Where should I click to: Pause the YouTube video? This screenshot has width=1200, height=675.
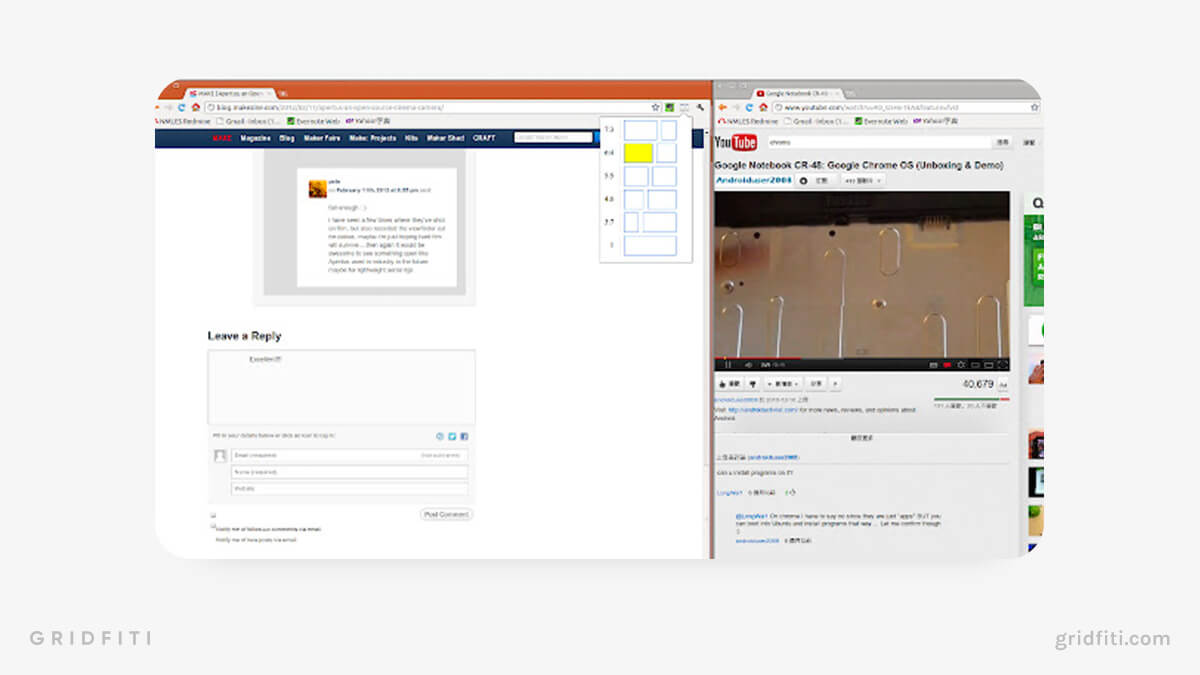tap(728, 364)
